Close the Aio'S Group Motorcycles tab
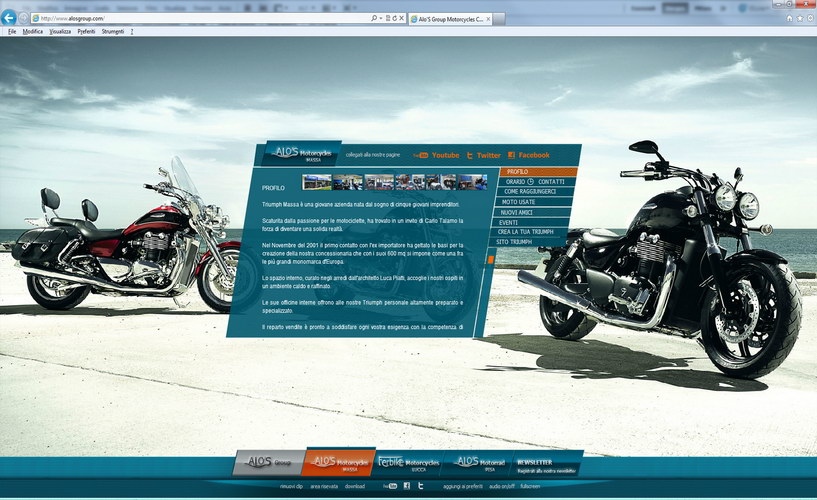This screenshot has height=500, width=817. coord(488,19)
